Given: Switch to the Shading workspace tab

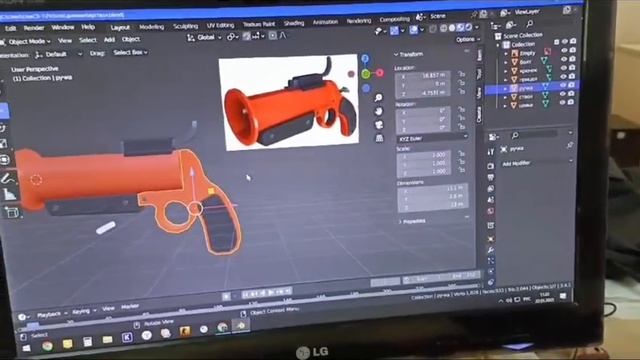Looking at the screenshot, I should click(294, 23).
